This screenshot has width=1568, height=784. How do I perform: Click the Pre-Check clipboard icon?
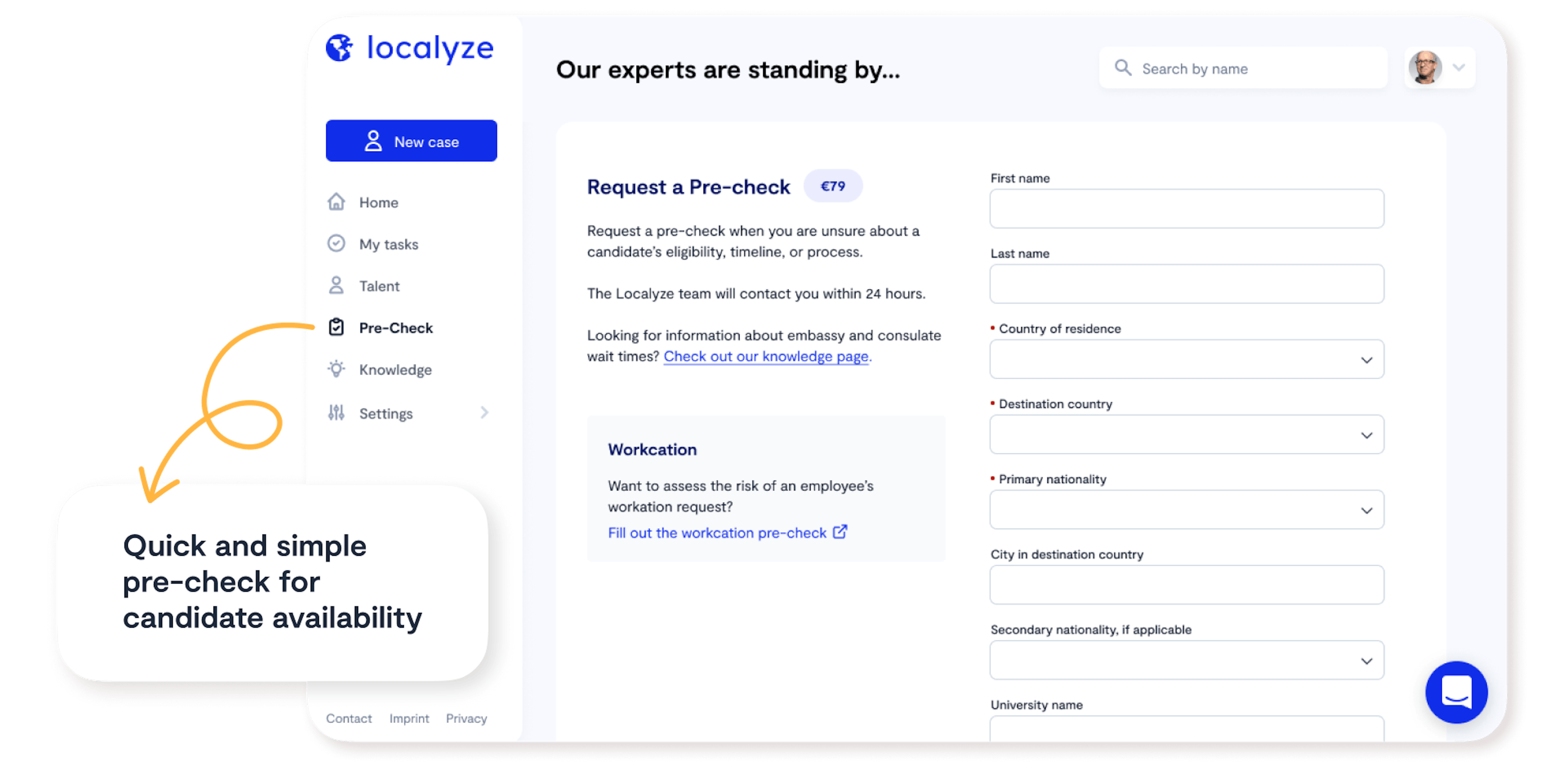coord(336,327)
